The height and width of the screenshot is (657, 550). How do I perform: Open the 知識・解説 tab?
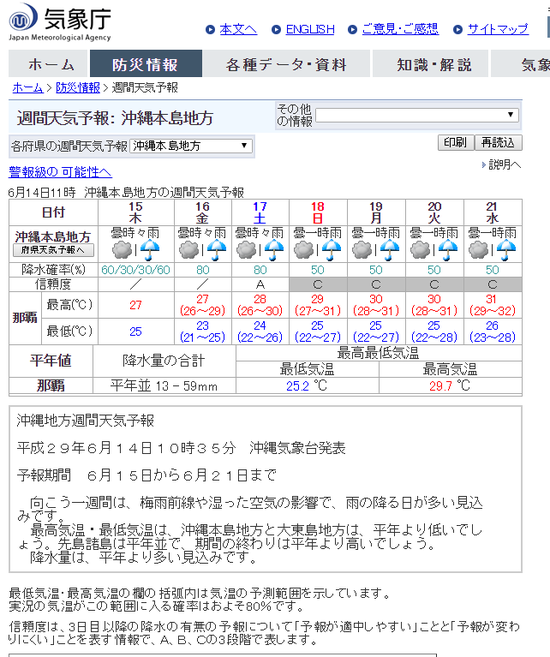click(430, 64)
